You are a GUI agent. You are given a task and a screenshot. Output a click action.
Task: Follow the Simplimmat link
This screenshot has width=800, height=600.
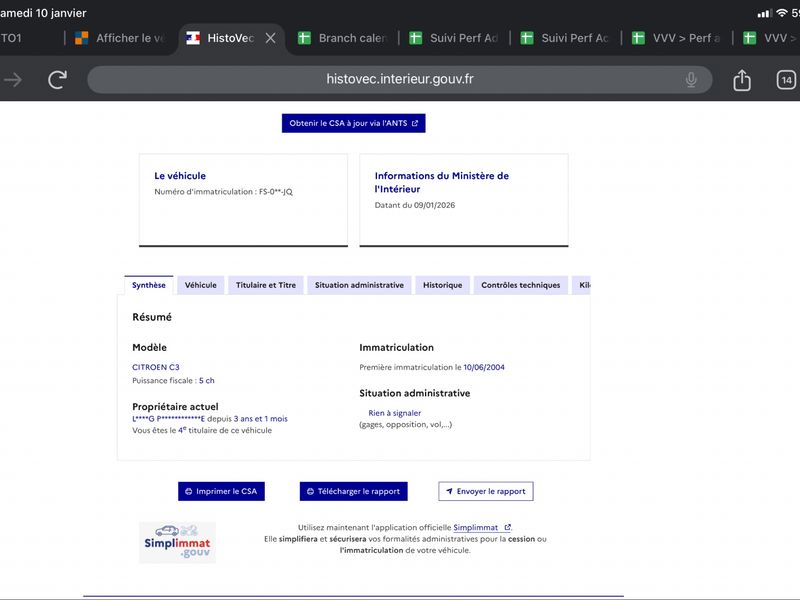482,528
